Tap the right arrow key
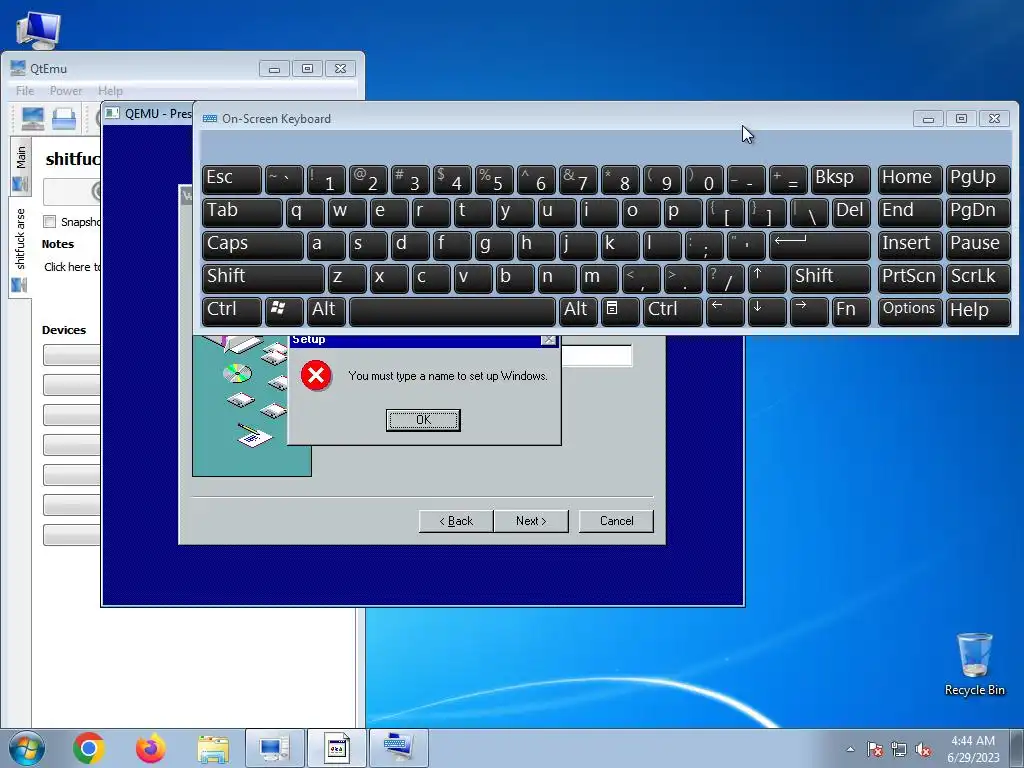The width and height of the screenshot is (1024, 768). click(809, 311)
